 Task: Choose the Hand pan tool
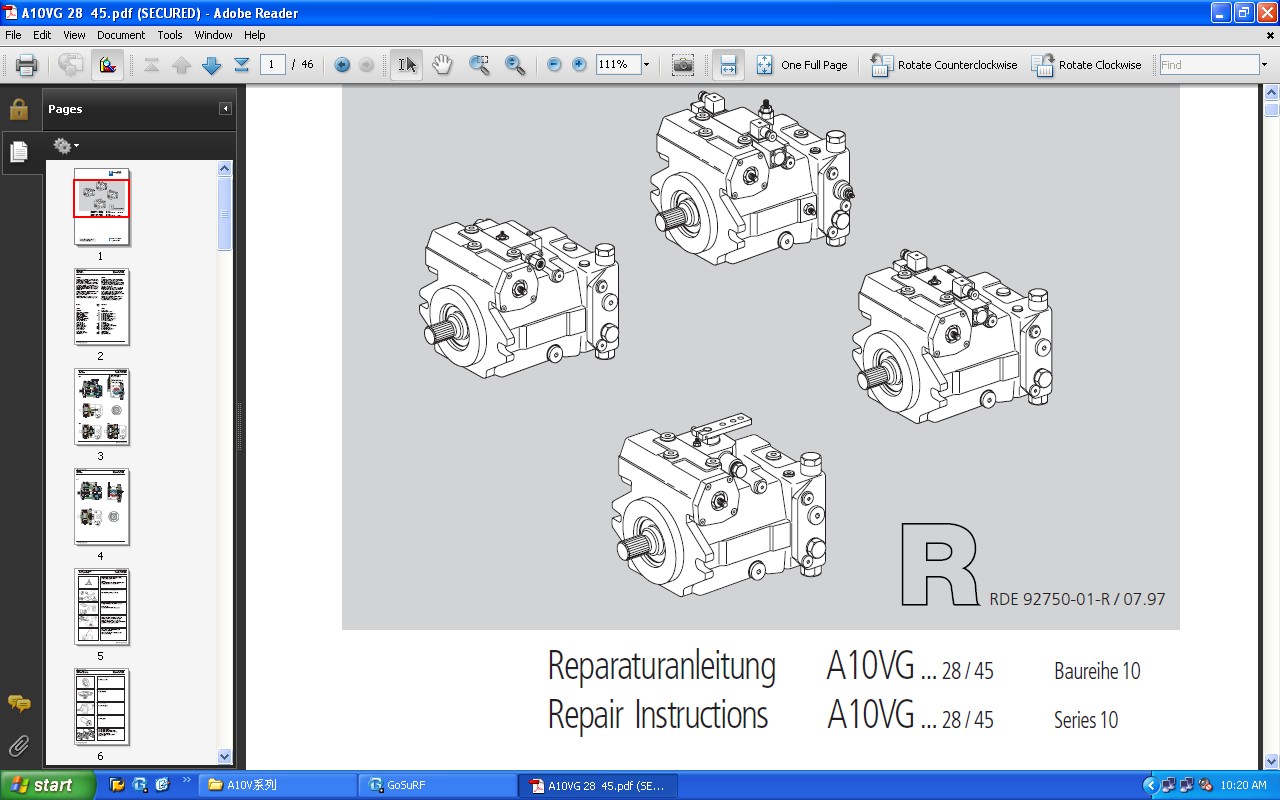[x=442, y=65]
